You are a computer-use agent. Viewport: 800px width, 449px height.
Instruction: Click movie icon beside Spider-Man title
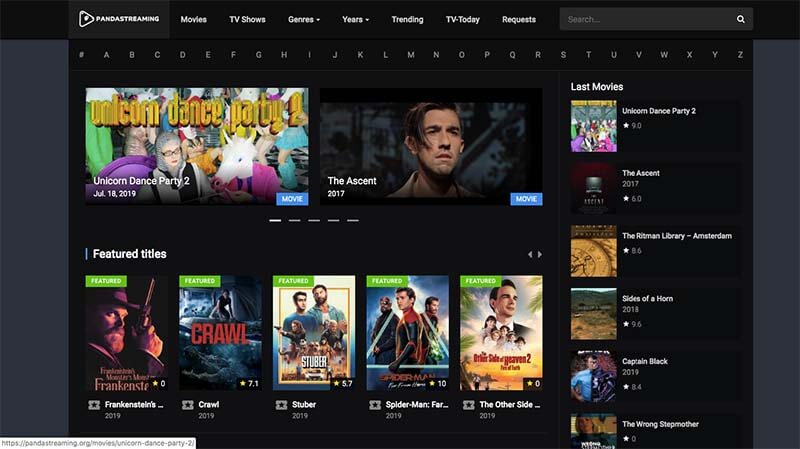pos(375,405)
